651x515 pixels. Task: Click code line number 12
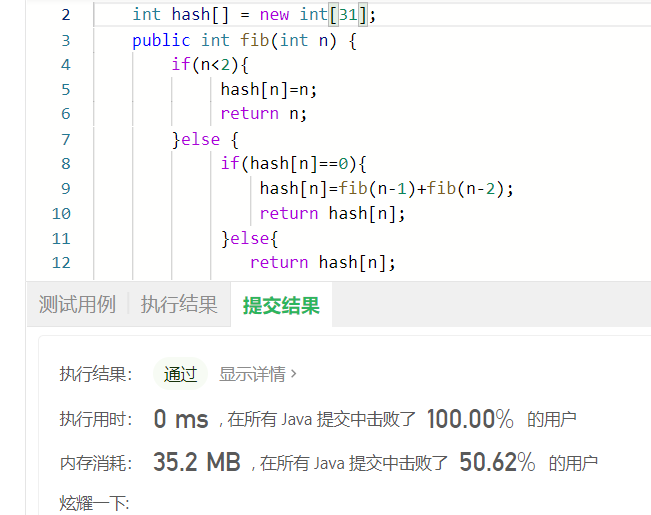[61, 262]
